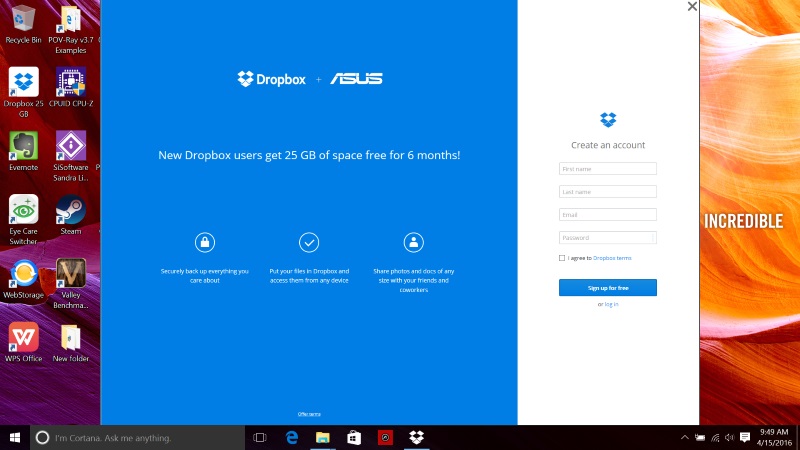The height and width of the screenshot is (450, 800).
Task: Open POV-Ray v3.7 Examples shortcut
Action: coord(70,29)
